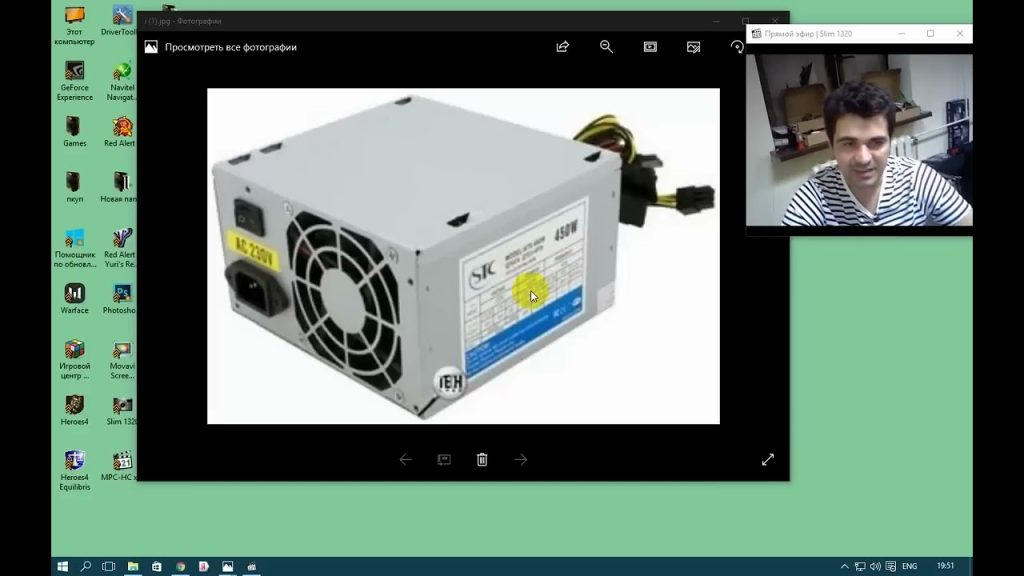Select the GeForce Experience desktop shortcut
This screenshot has width=1024, height=576.
tap(75, 80)
